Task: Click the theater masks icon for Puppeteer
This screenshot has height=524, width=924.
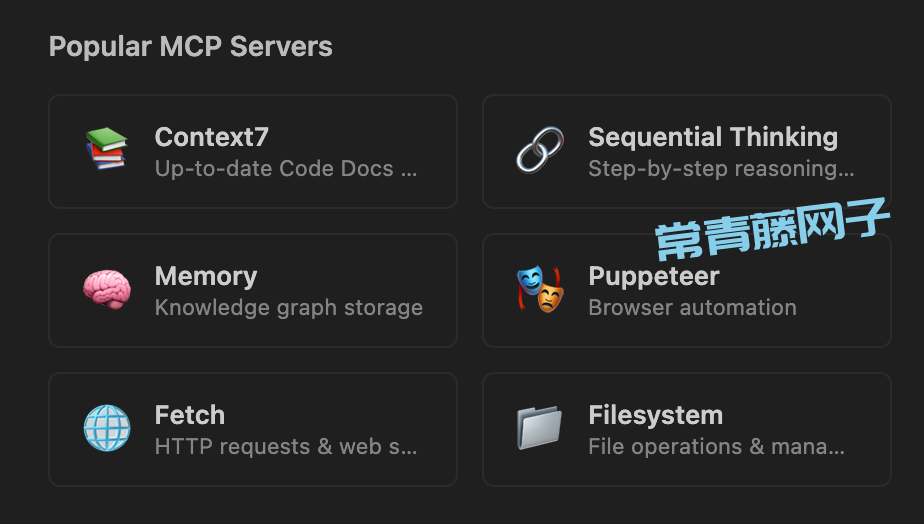Action: click(540, 289)
